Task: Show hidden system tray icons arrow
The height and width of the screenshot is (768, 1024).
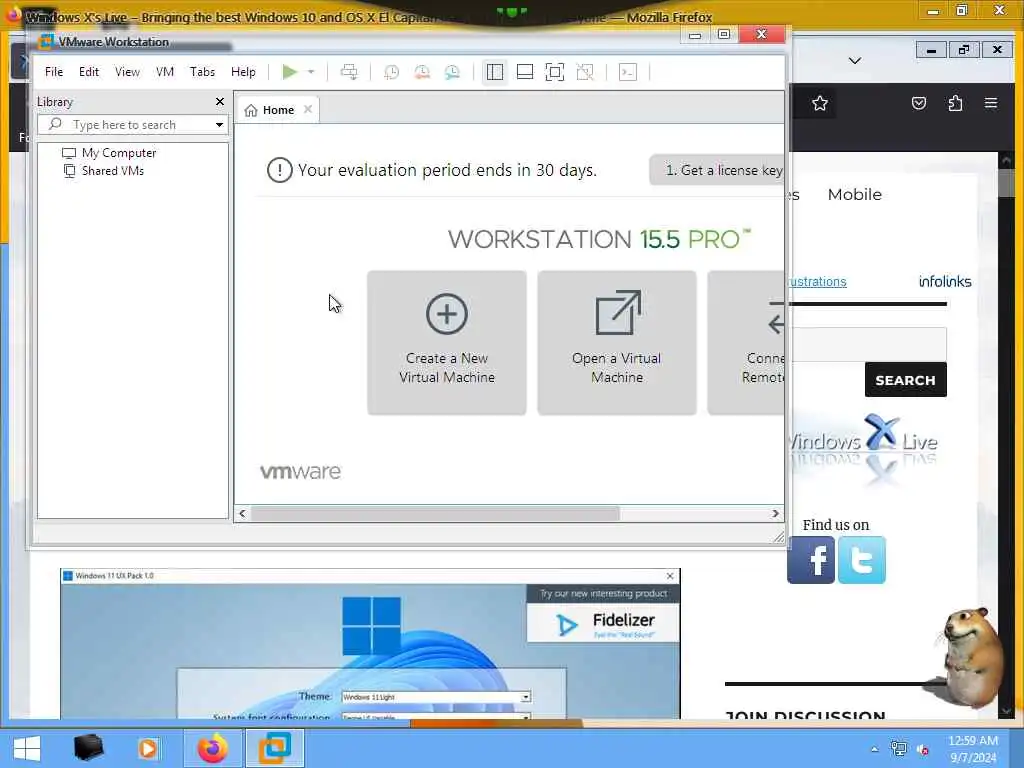Action: [874, 749]
